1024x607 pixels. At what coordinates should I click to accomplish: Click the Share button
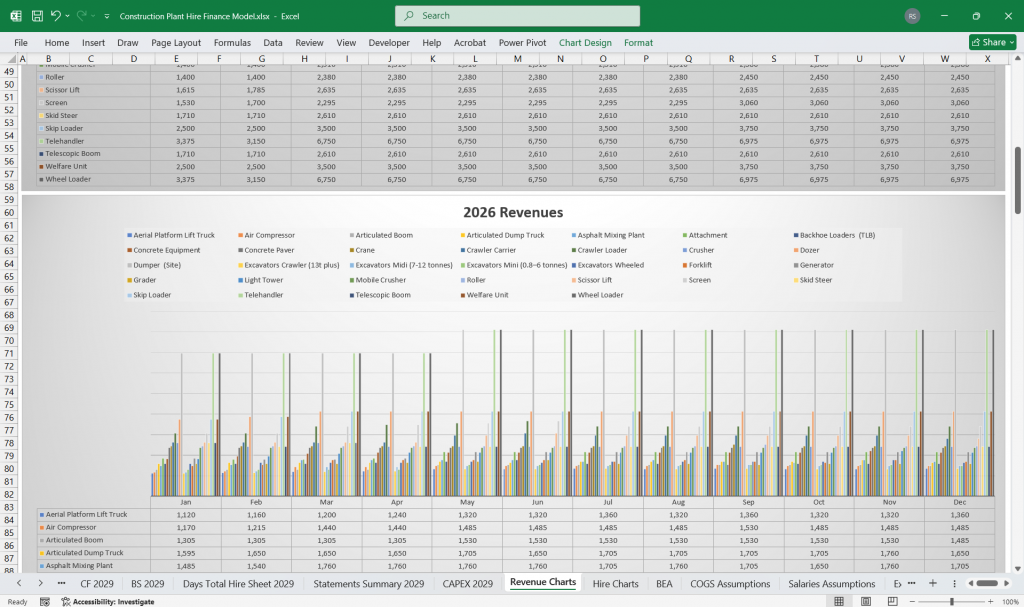pos(991,42)
